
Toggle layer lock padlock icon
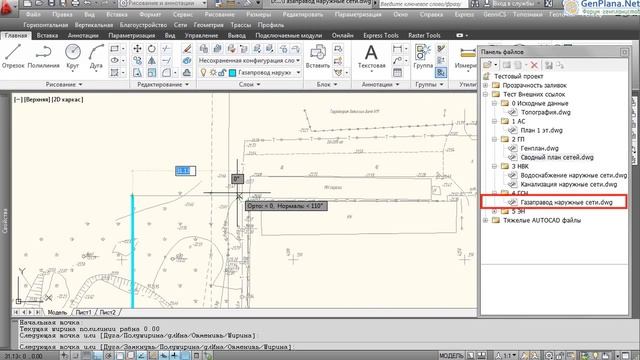tap(222, 73)
